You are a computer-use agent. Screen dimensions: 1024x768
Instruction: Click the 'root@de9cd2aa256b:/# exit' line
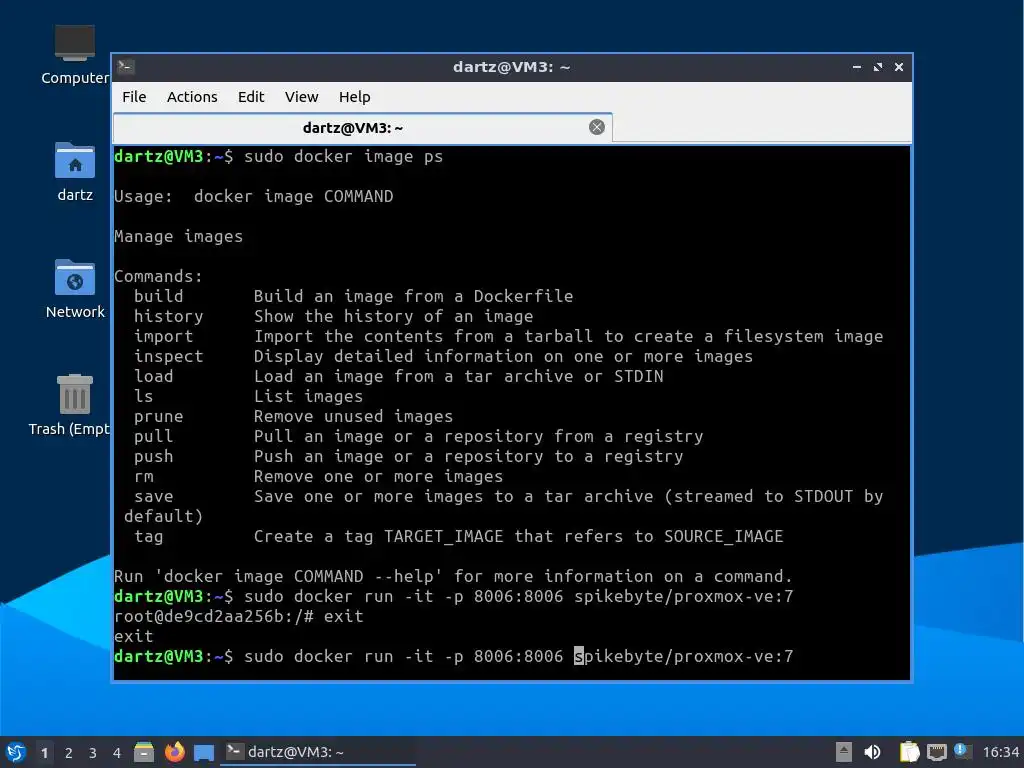[238, 616]
